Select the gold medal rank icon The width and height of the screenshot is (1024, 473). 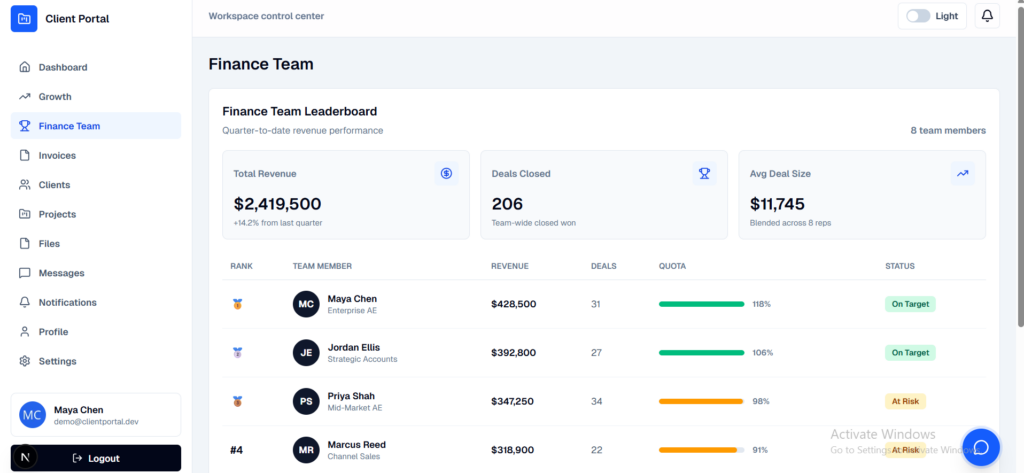(x=238, y=304)
